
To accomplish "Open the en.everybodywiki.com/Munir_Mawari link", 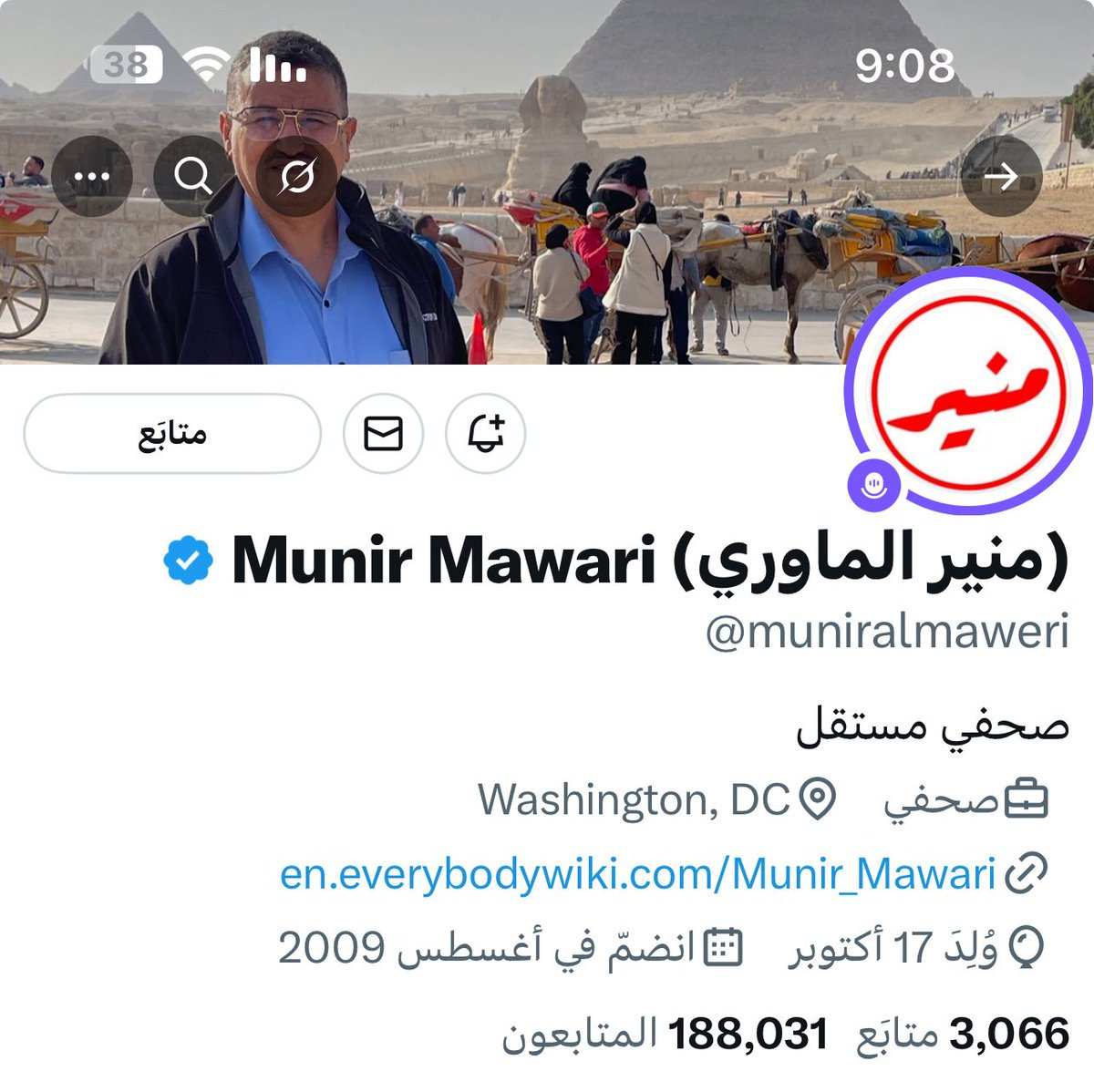I will [637, 873].
